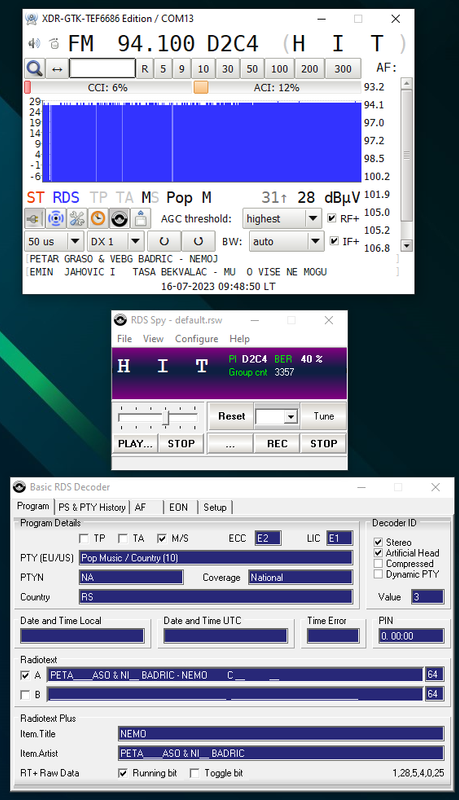The image size is (459, 800).
Task: Click the XDR-GTK title bar app icon
Action: [32, 19]
